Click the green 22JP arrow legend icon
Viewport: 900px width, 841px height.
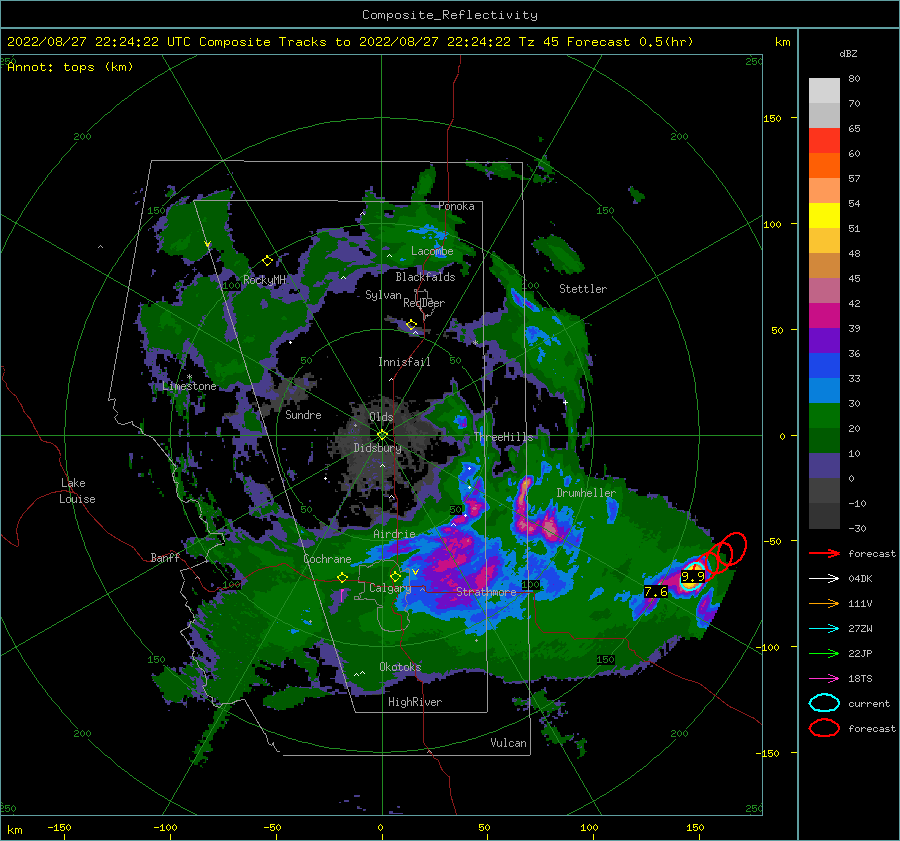(824, 653)
